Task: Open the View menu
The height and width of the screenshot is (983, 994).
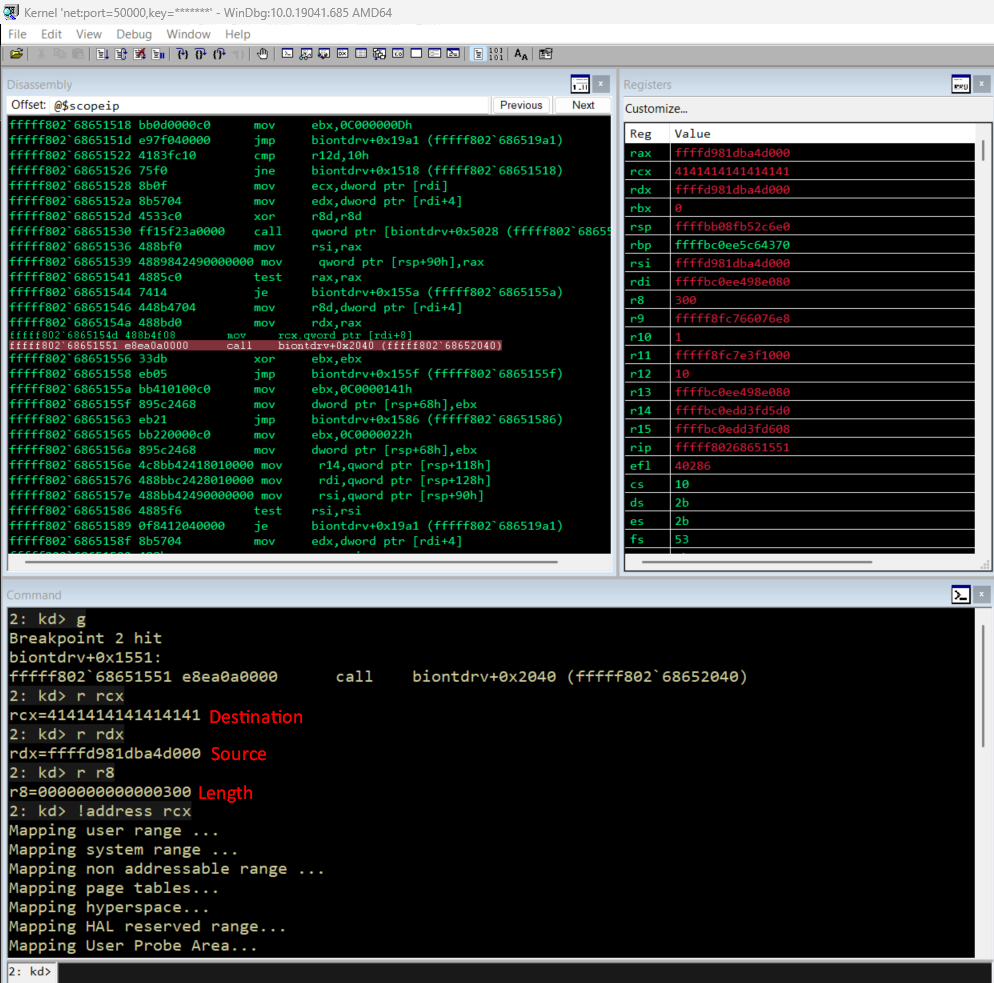Action: 89,34
